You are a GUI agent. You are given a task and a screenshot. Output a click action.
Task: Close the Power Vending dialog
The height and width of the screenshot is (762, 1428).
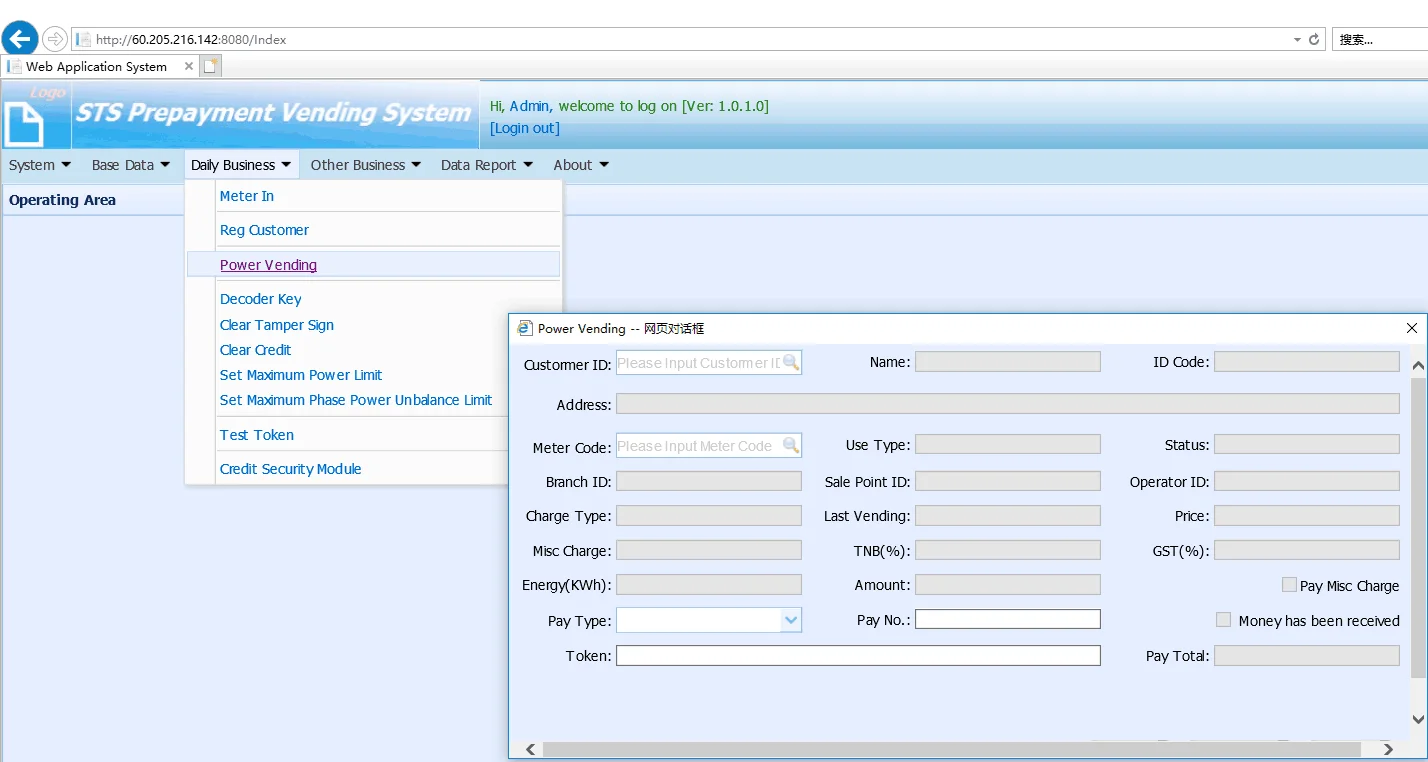[1411, 328]
